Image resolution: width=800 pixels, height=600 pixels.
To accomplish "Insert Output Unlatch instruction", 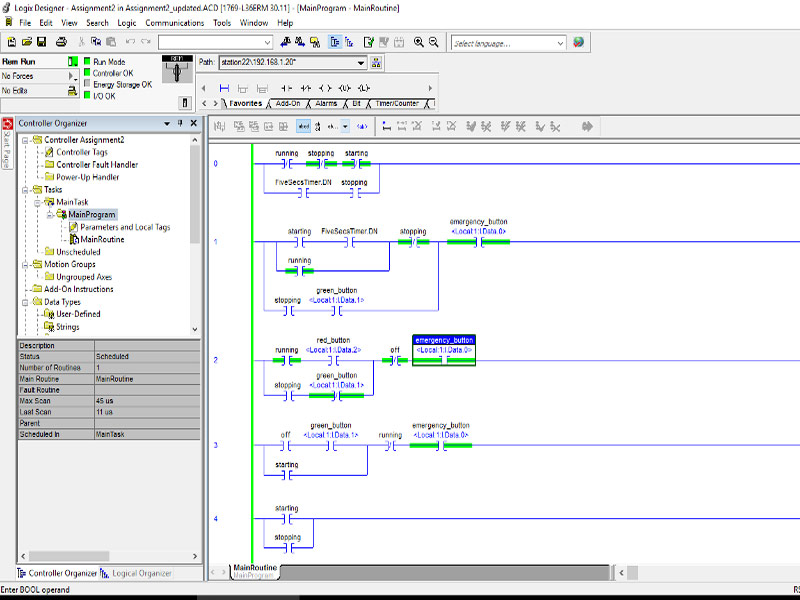I will coord(345,88).
